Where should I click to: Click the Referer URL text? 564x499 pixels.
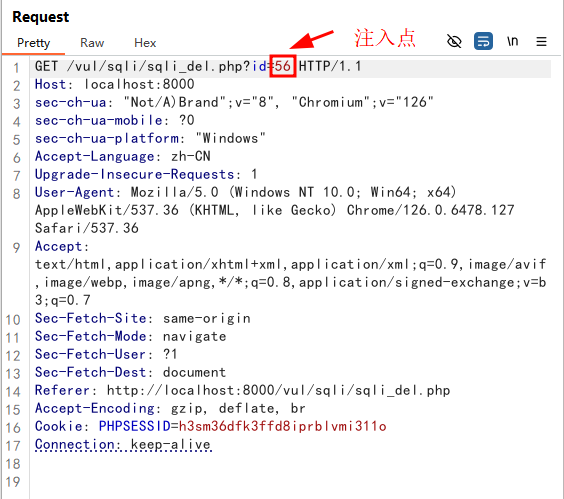tap(278, 390)
